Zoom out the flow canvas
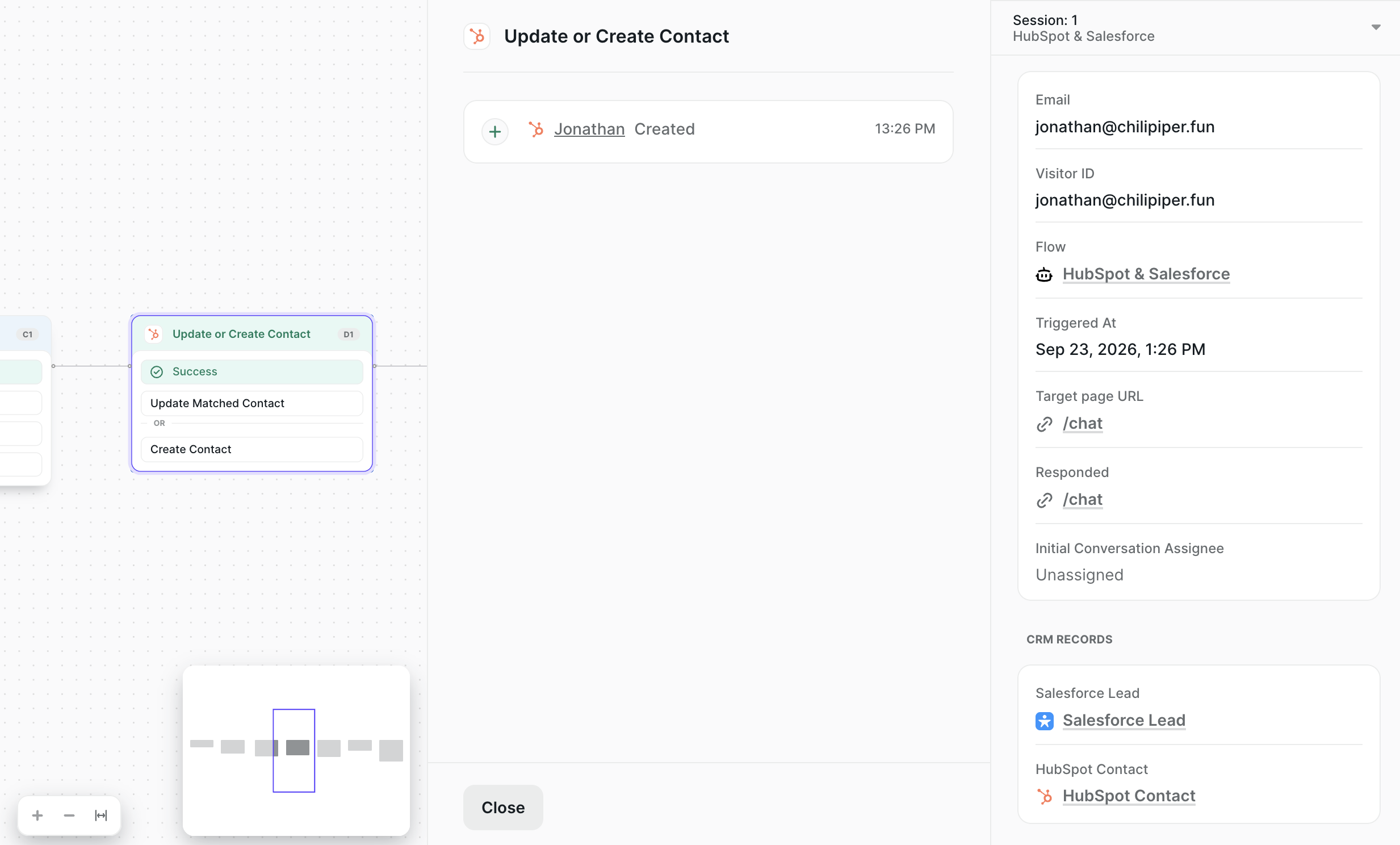 click(69, 815)
